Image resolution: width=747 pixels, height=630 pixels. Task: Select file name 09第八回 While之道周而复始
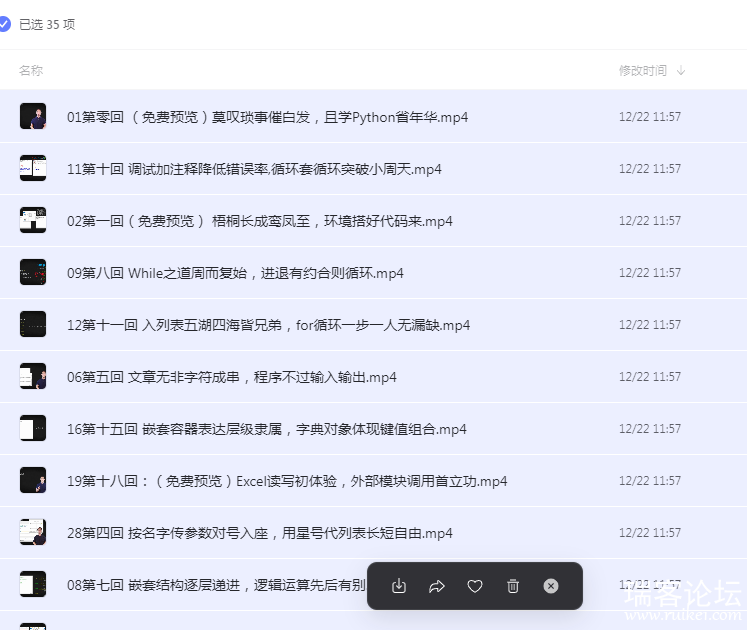click(235, 273)
